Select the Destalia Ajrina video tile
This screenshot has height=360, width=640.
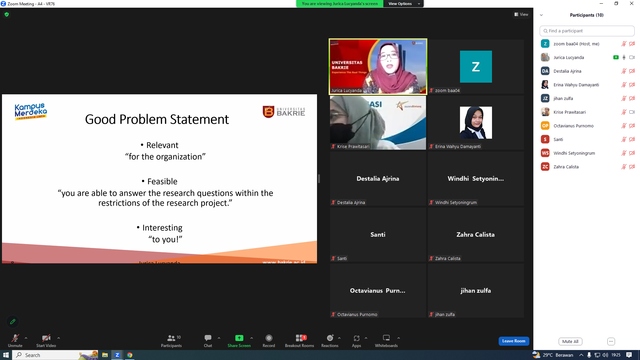pyautogui.click(x=378, y=178)
